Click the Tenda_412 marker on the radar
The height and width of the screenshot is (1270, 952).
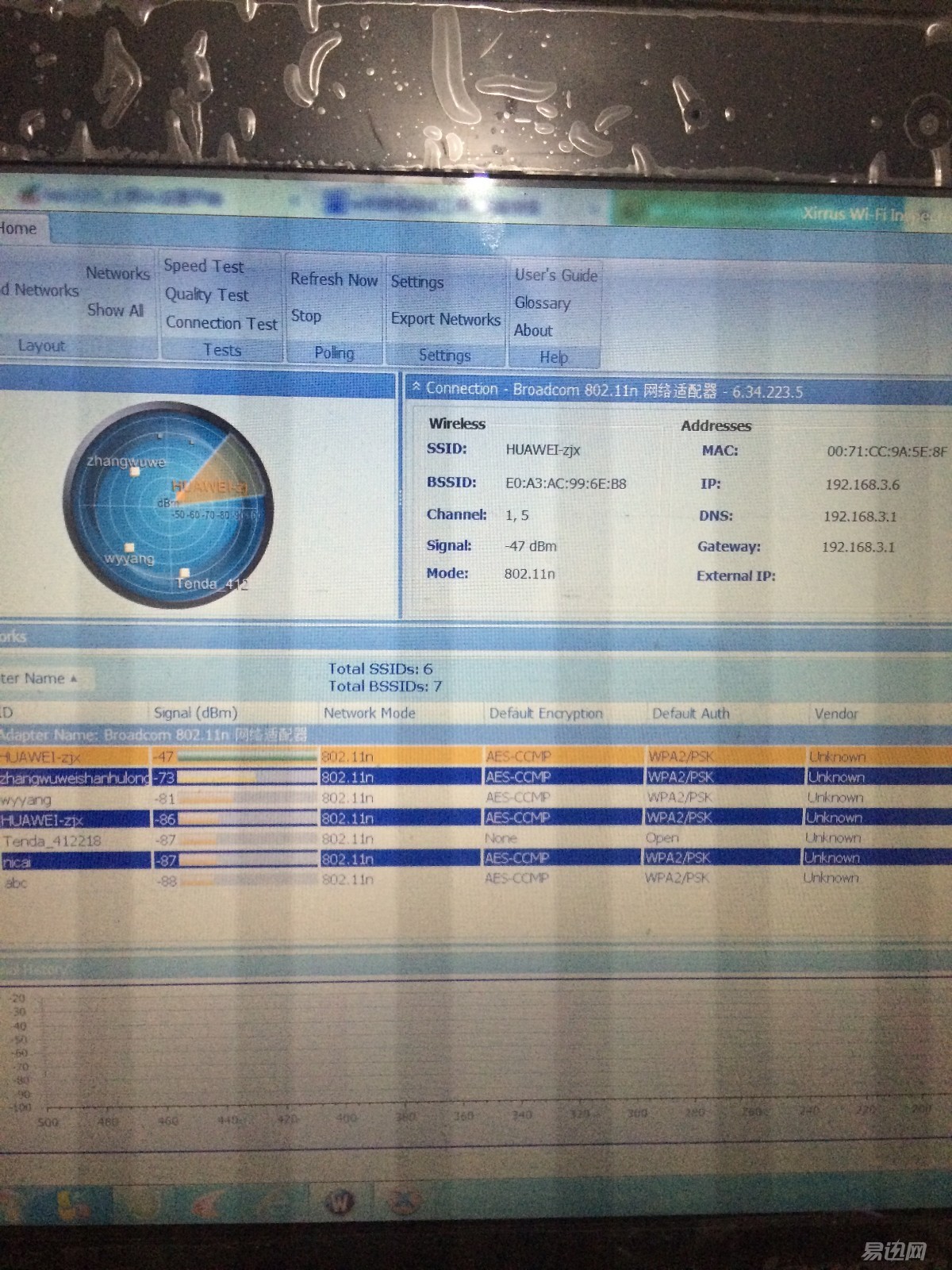185,572
